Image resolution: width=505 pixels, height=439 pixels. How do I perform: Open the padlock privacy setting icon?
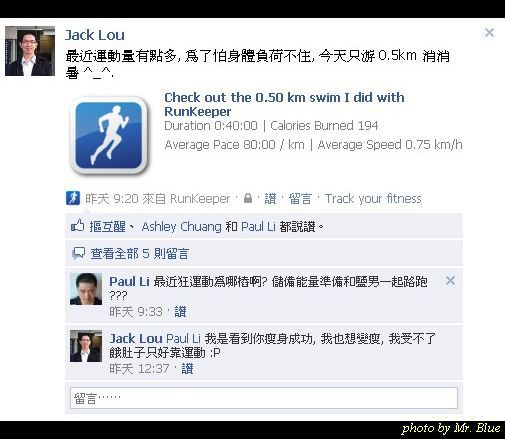pos(248,198)
